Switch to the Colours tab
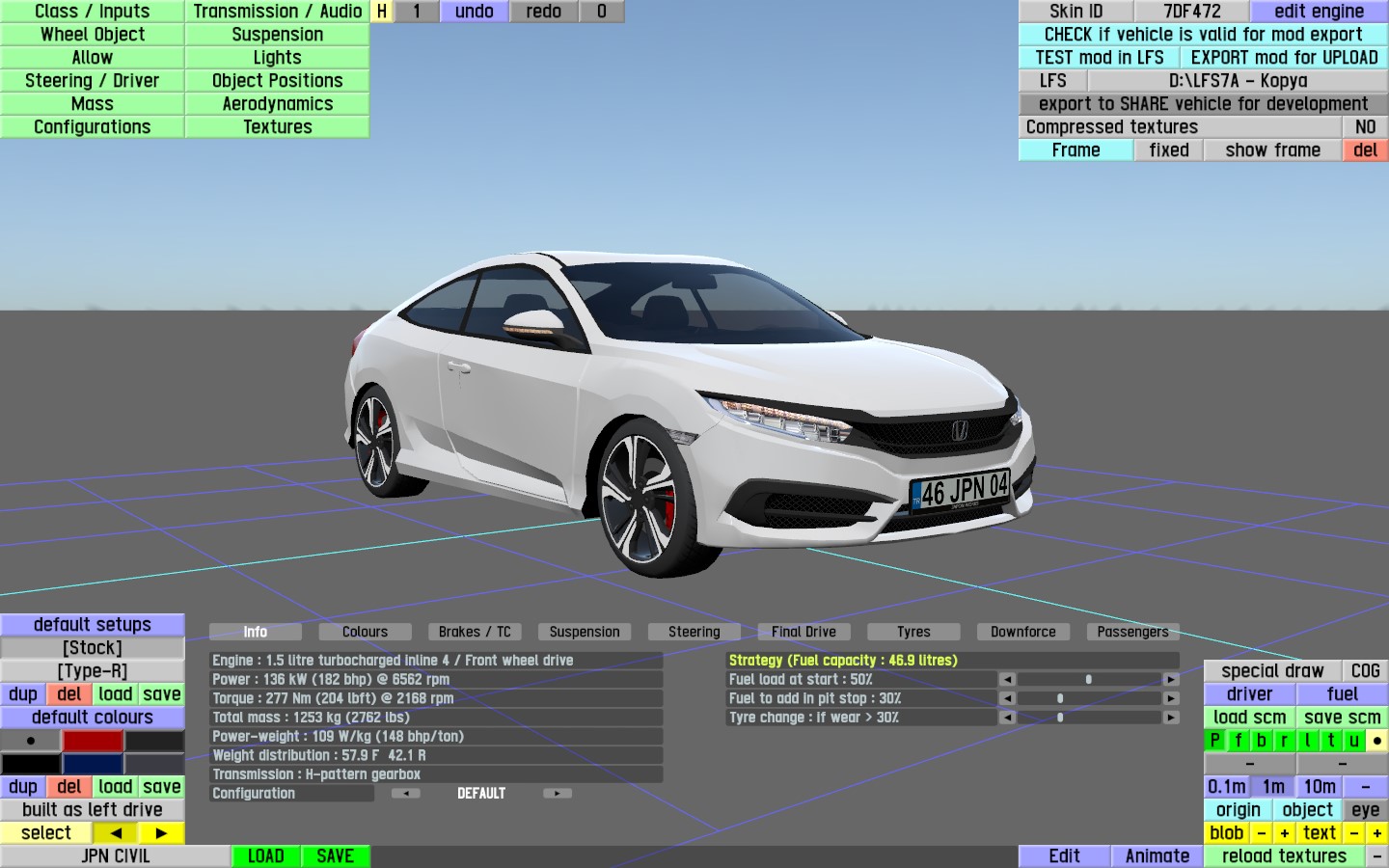Viewport: 1389px width, 868px height. (365, 632)
